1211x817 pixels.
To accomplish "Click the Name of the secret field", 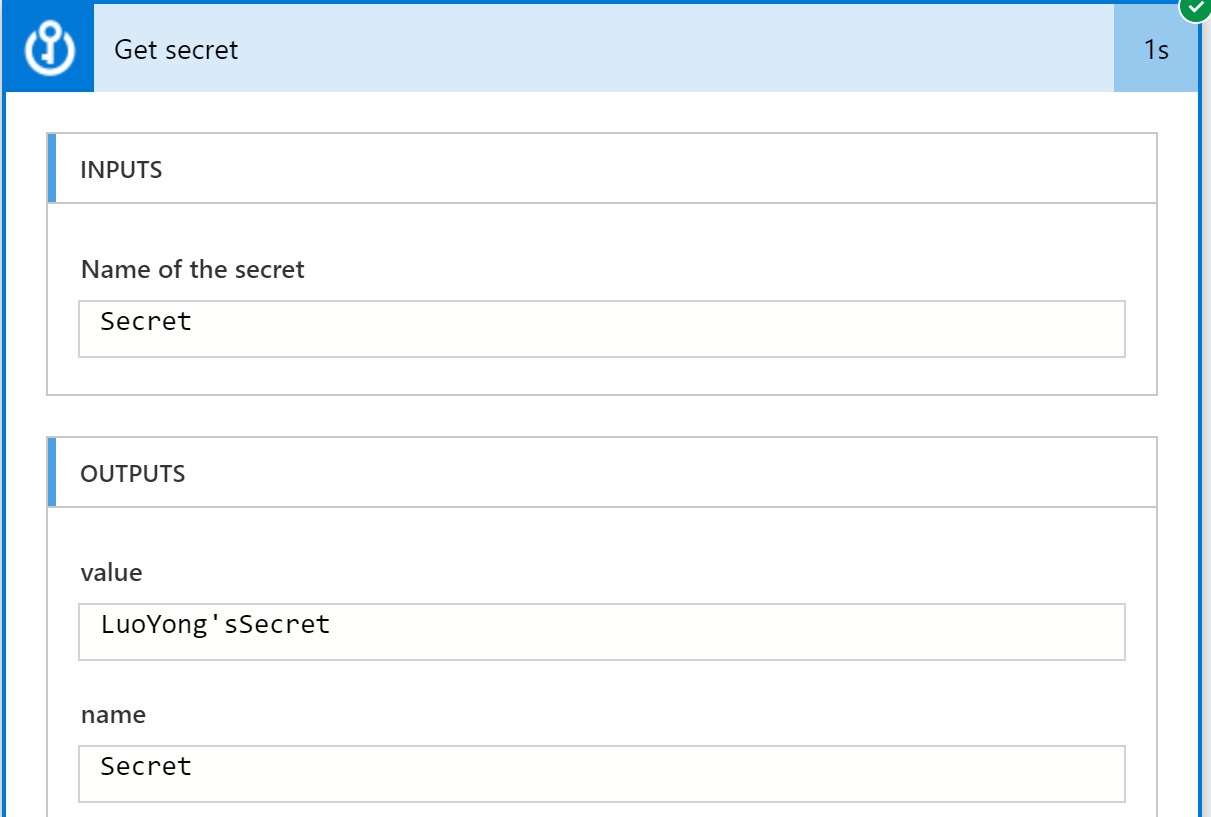I will point(602,328).
